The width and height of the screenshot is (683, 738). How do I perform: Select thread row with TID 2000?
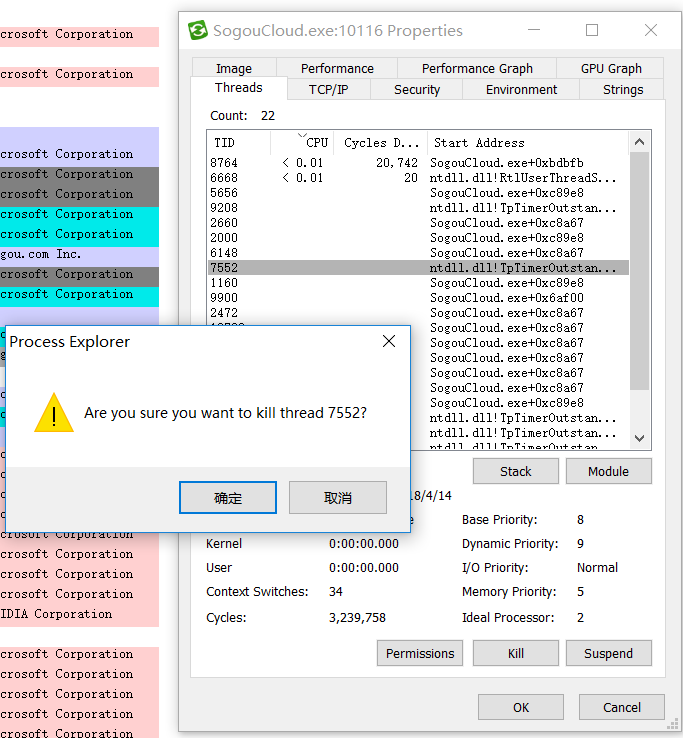pos(418,238)
